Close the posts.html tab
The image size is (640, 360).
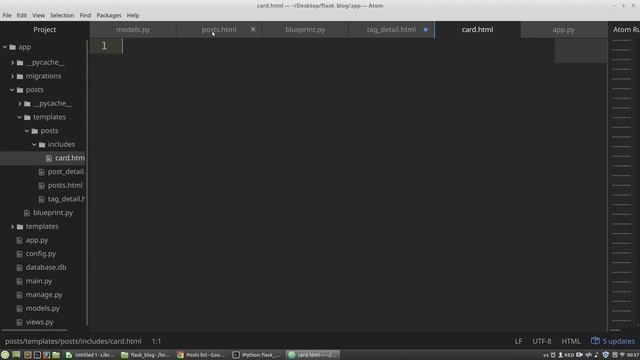tap(253, 29)
